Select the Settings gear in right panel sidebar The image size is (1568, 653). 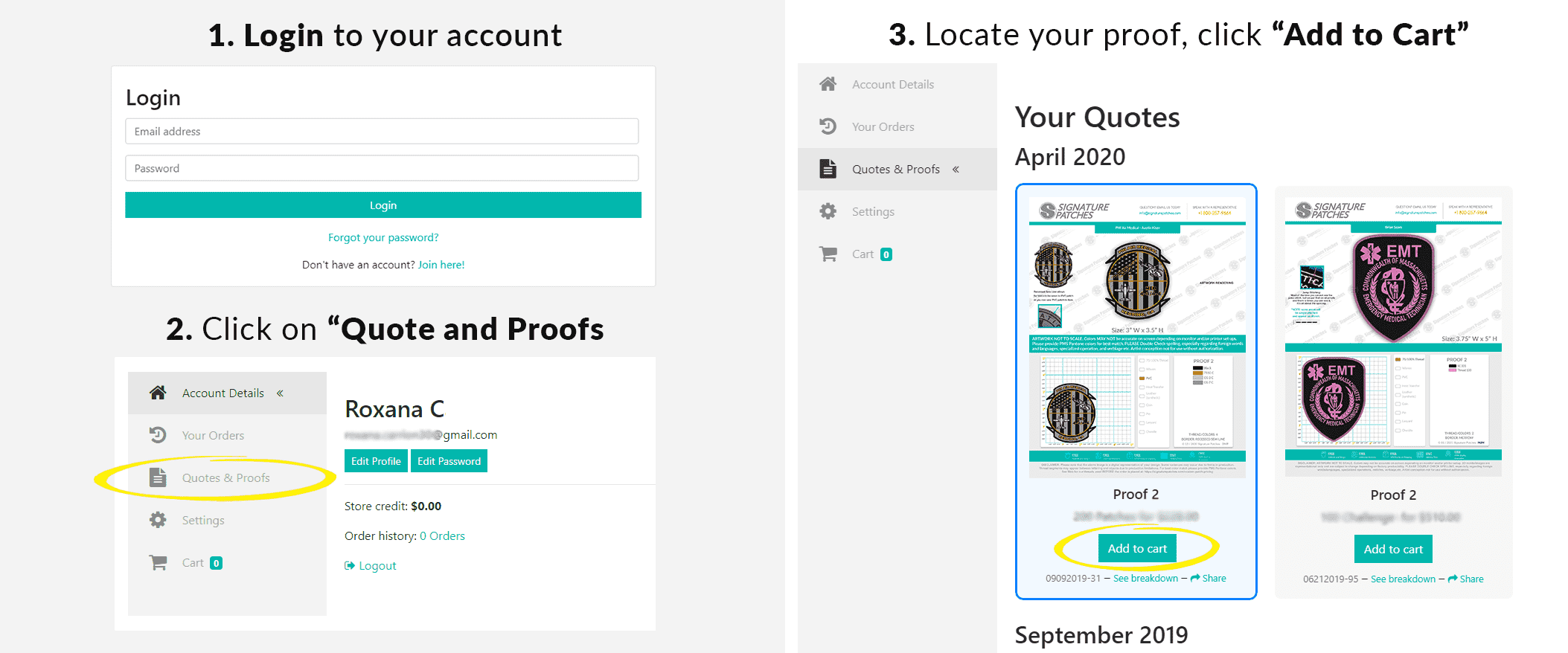(828, 211)
